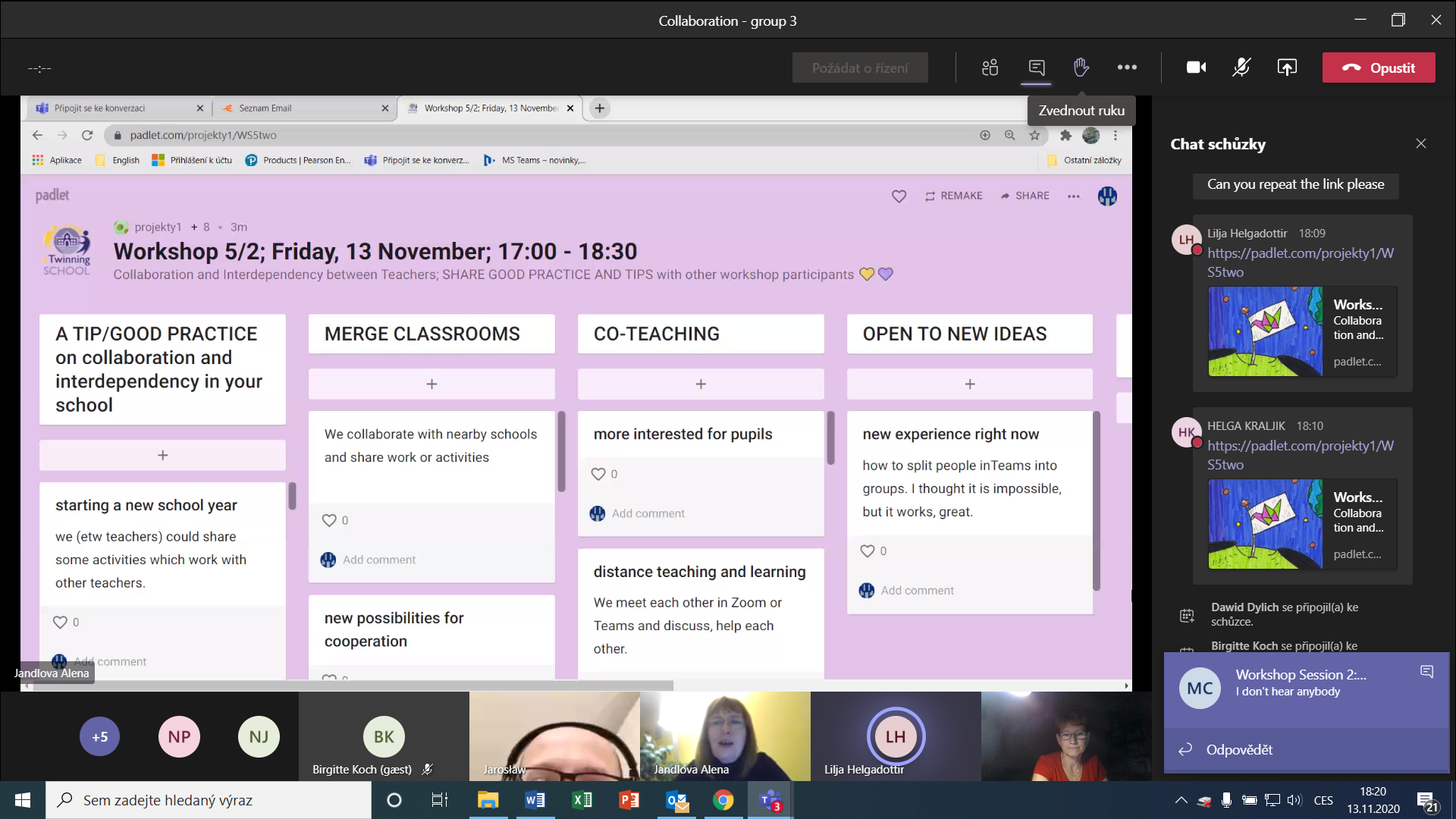Toggle the camera on or off
Screen dimensions: 1456x819
click(x=1196, y=67)
